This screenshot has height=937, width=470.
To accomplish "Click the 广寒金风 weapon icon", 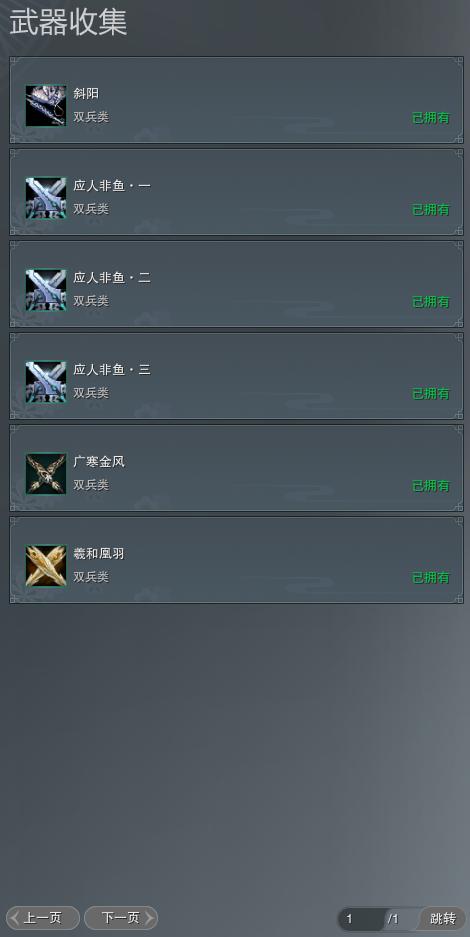I will pos(46,473).
